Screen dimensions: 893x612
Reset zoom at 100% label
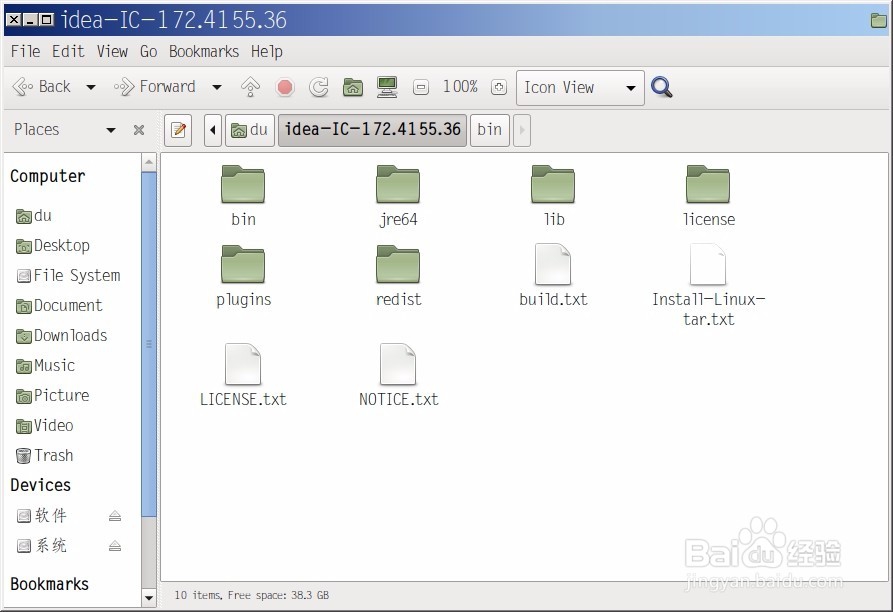[460, 87]
